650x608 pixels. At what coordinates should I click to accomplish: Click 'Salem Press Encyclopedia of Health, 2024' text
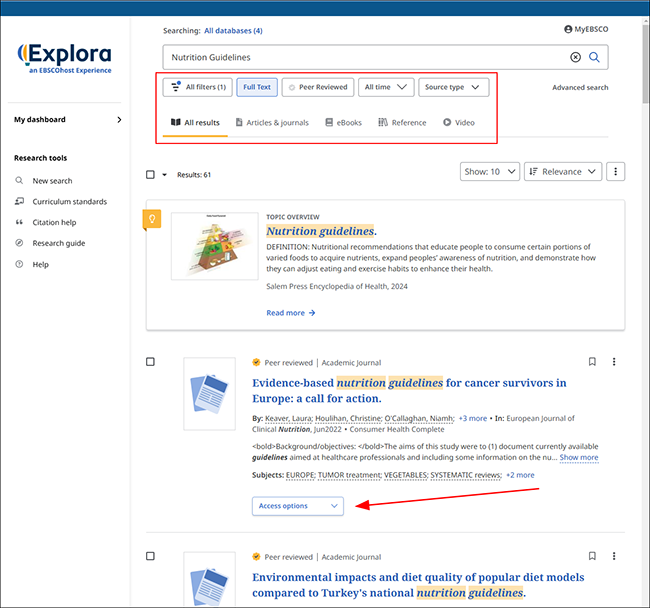[337, 286]
